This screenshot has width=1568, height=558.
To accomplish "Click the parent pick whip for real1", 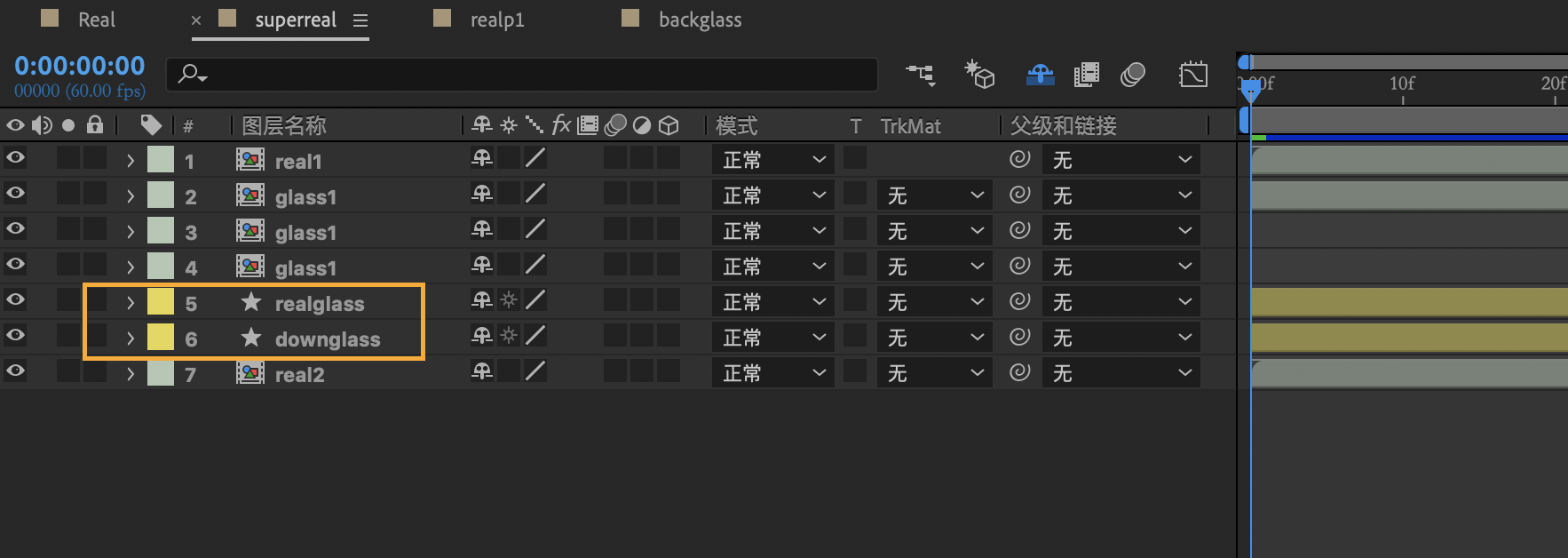I will pyautogui.click(x=1019, y=160).
